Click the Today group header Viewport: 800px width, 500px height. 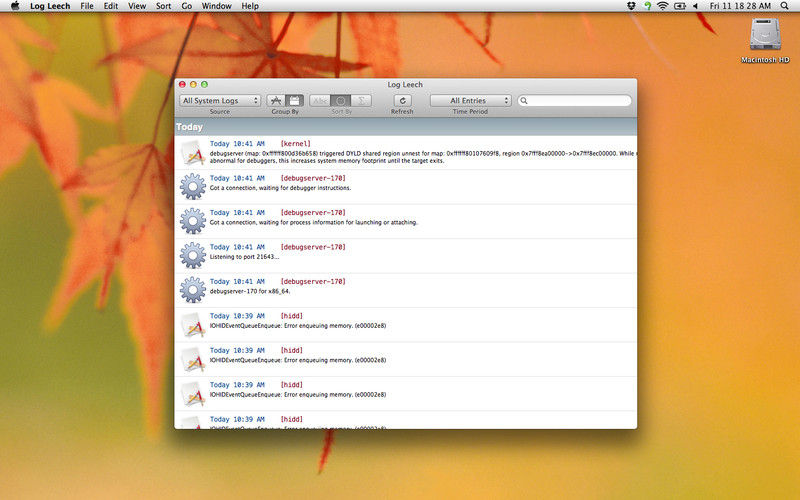[406, 127]
